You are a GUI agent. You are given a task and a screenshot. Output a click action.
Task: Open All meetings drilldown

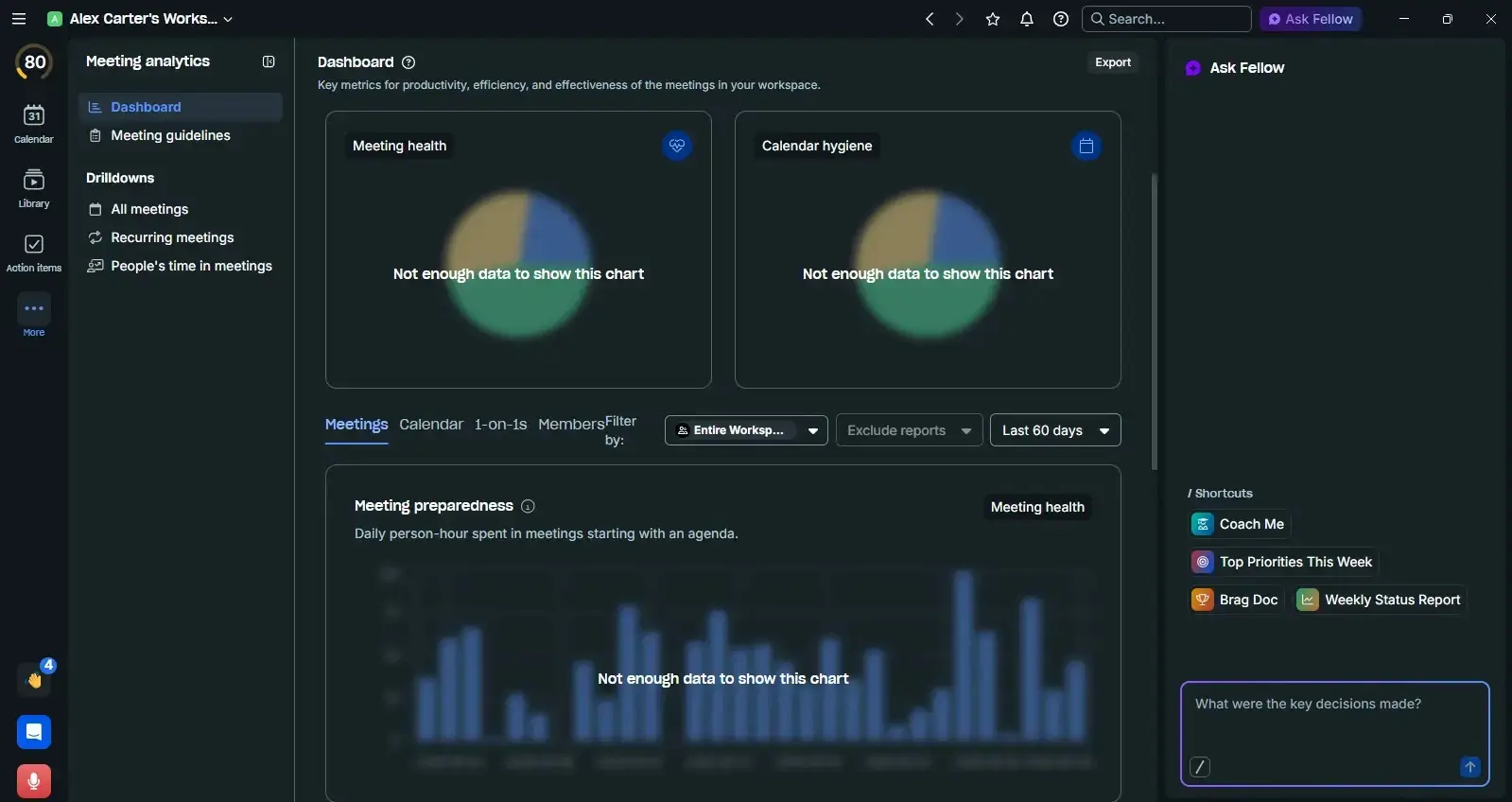181,209
